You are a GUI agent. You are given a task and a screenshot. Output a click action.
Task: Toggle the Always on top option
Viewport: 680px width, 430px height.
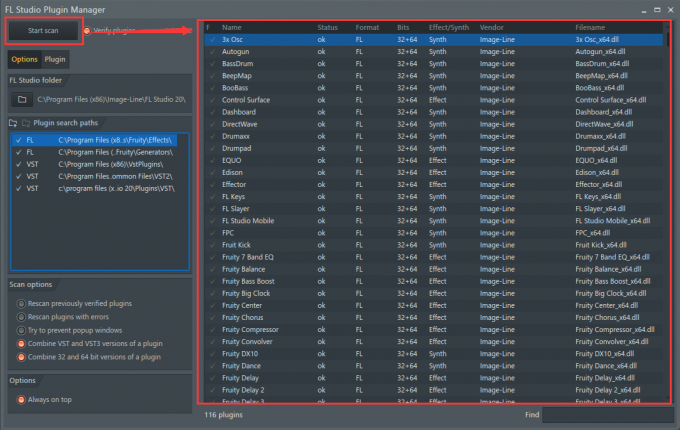pos(21,400)
